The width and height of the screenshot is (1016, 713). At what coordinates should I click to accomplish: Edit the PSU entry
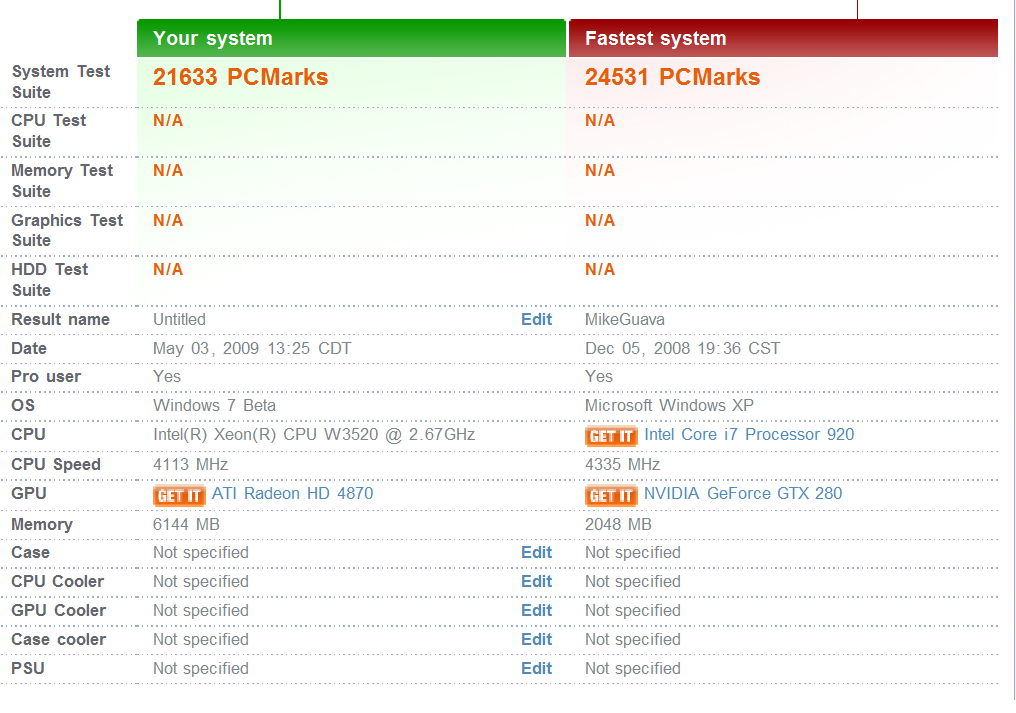click(537, 668)
